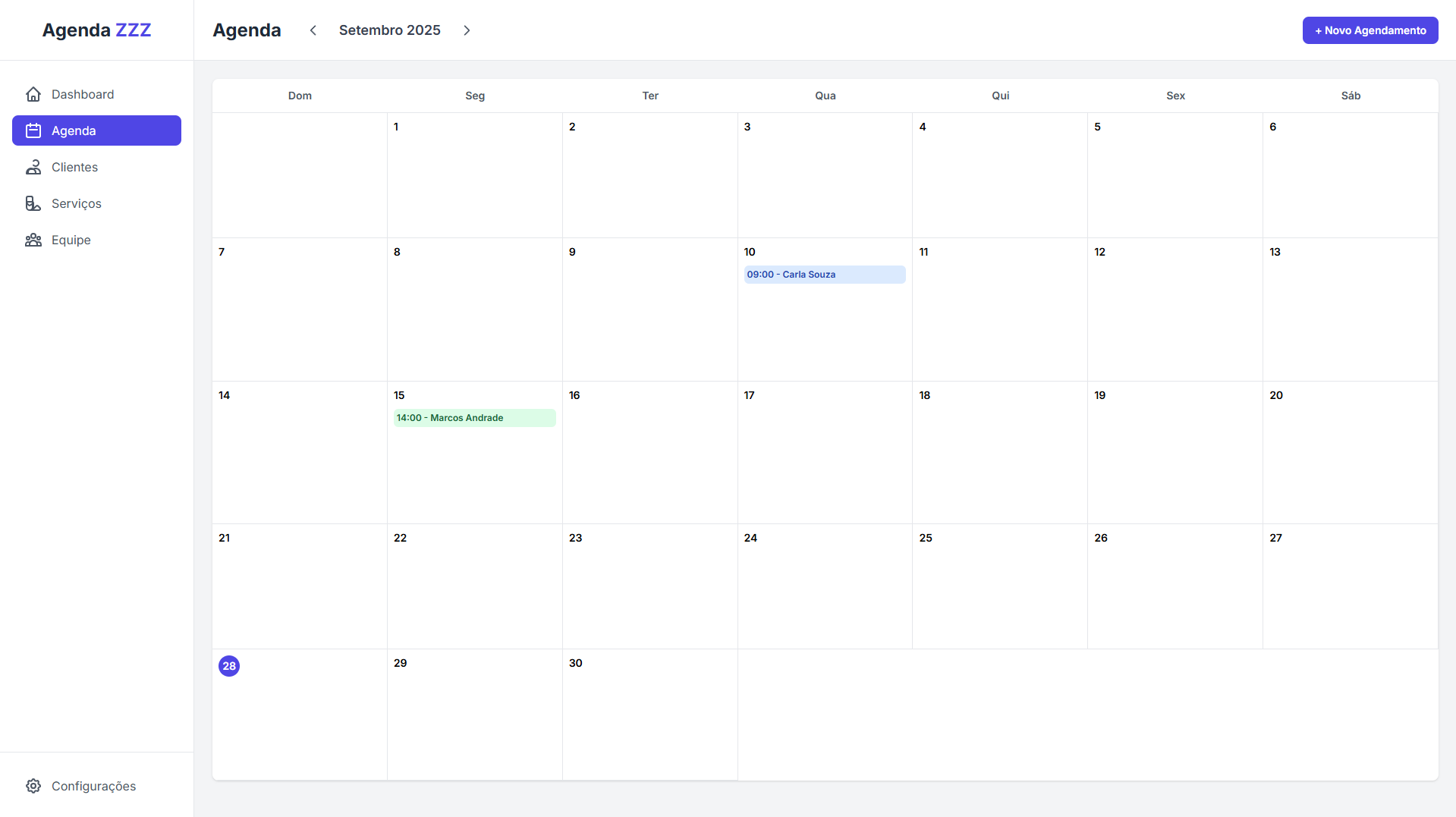Open the Configurações gear icon
This screenshot has width=1456, height=817.
(33, 786)
